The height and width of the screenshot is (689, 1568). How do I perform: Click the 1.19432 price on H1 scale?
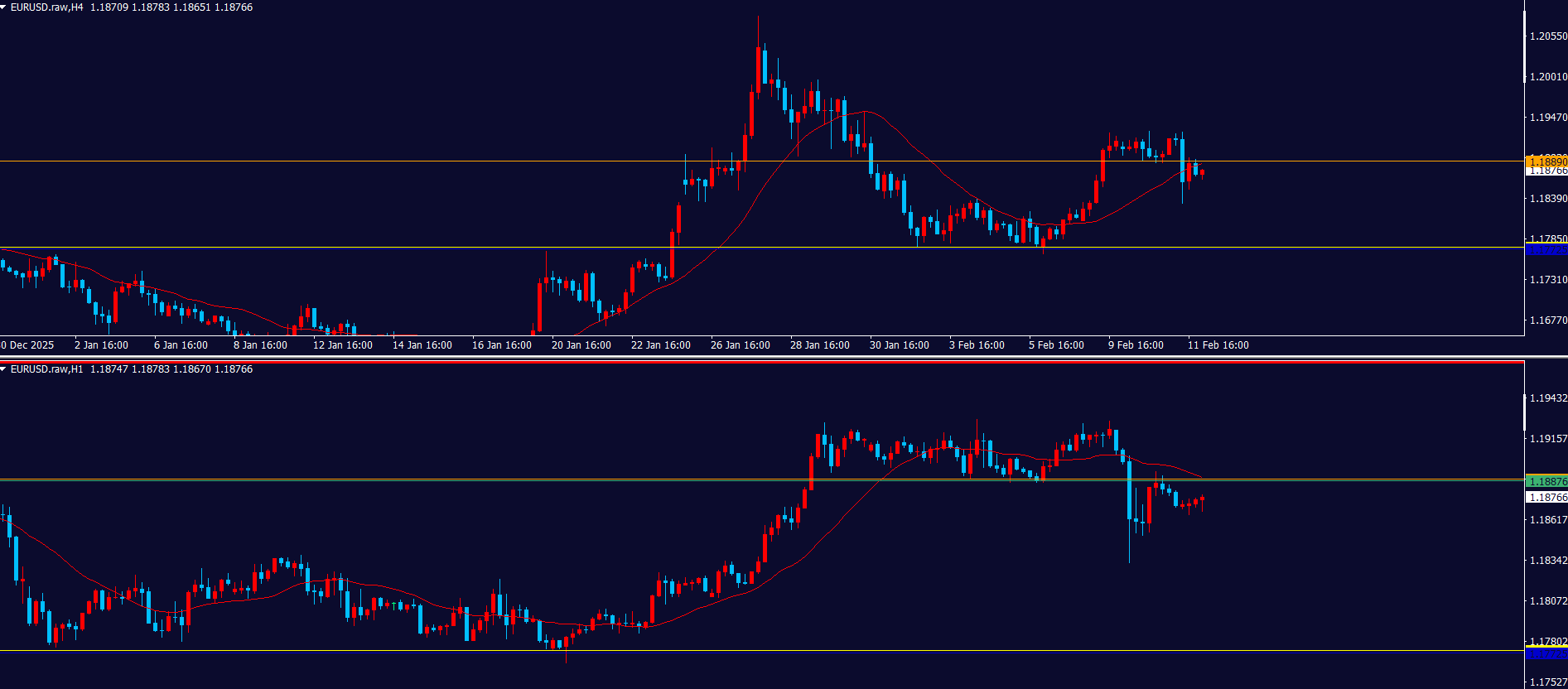[x=1547, y=398]
